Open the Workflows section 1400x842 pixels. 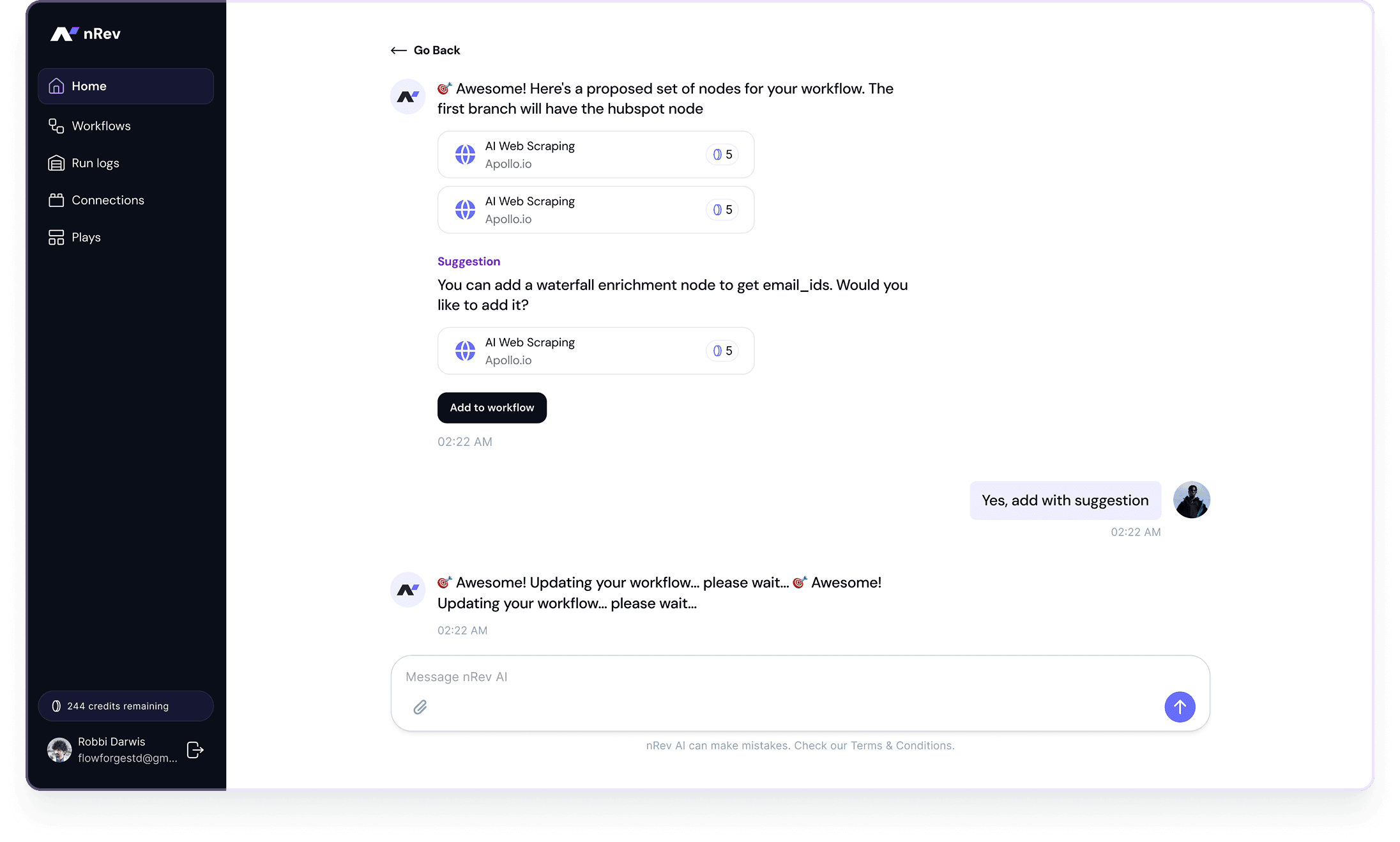[x=101, y=126]
